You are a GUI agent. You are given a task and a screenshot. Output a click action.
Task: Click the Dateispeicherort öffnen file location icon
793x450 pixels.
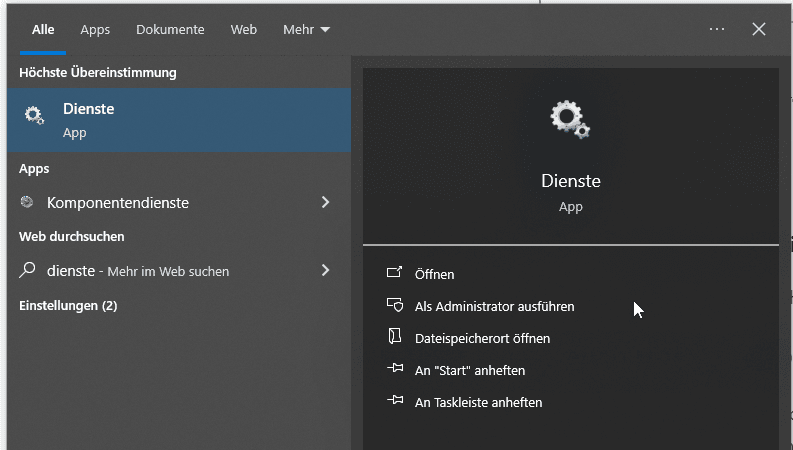pos(394,338)
